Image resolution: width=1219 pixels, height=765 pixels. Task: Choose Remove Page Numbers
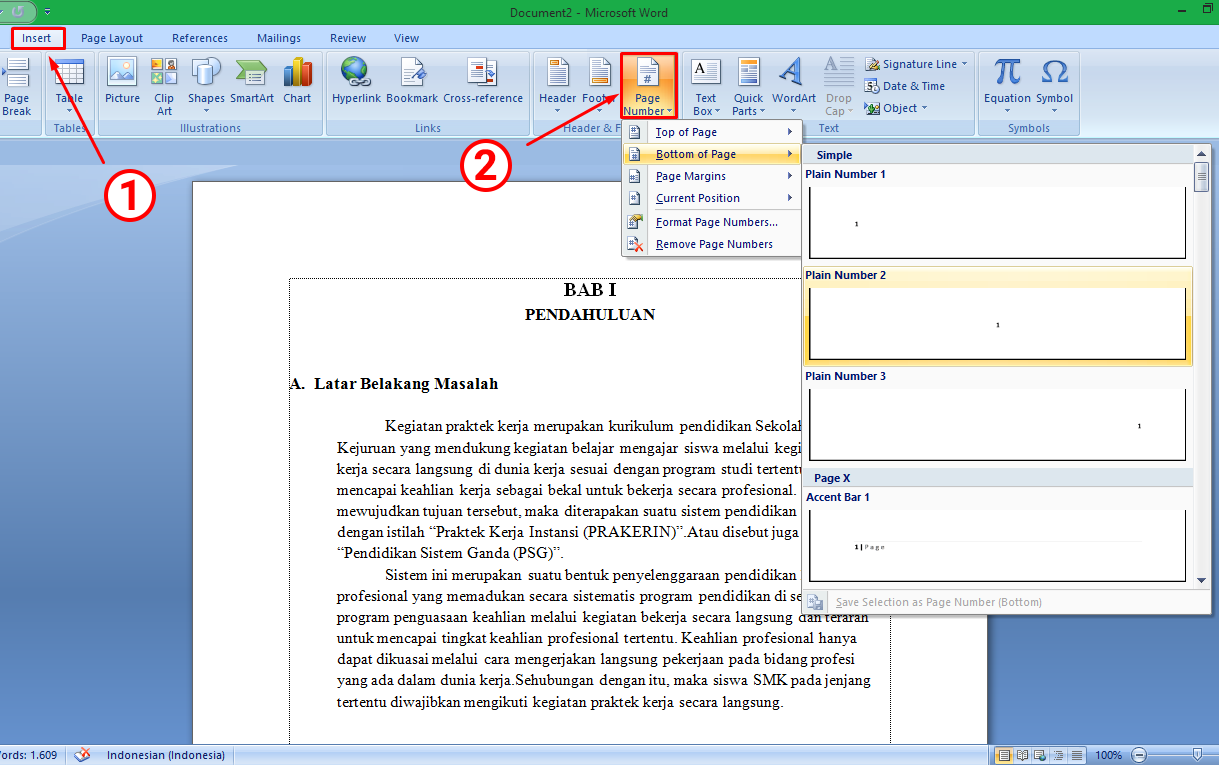(x=712, y=244)
